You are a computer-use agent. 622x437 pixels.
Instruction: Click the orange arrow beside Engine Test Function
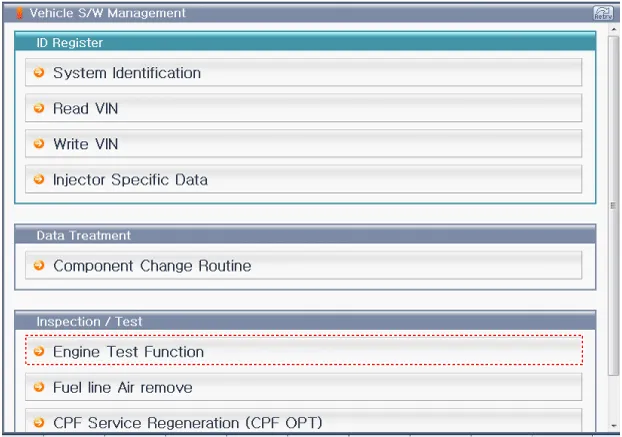(x=39, y=352)
